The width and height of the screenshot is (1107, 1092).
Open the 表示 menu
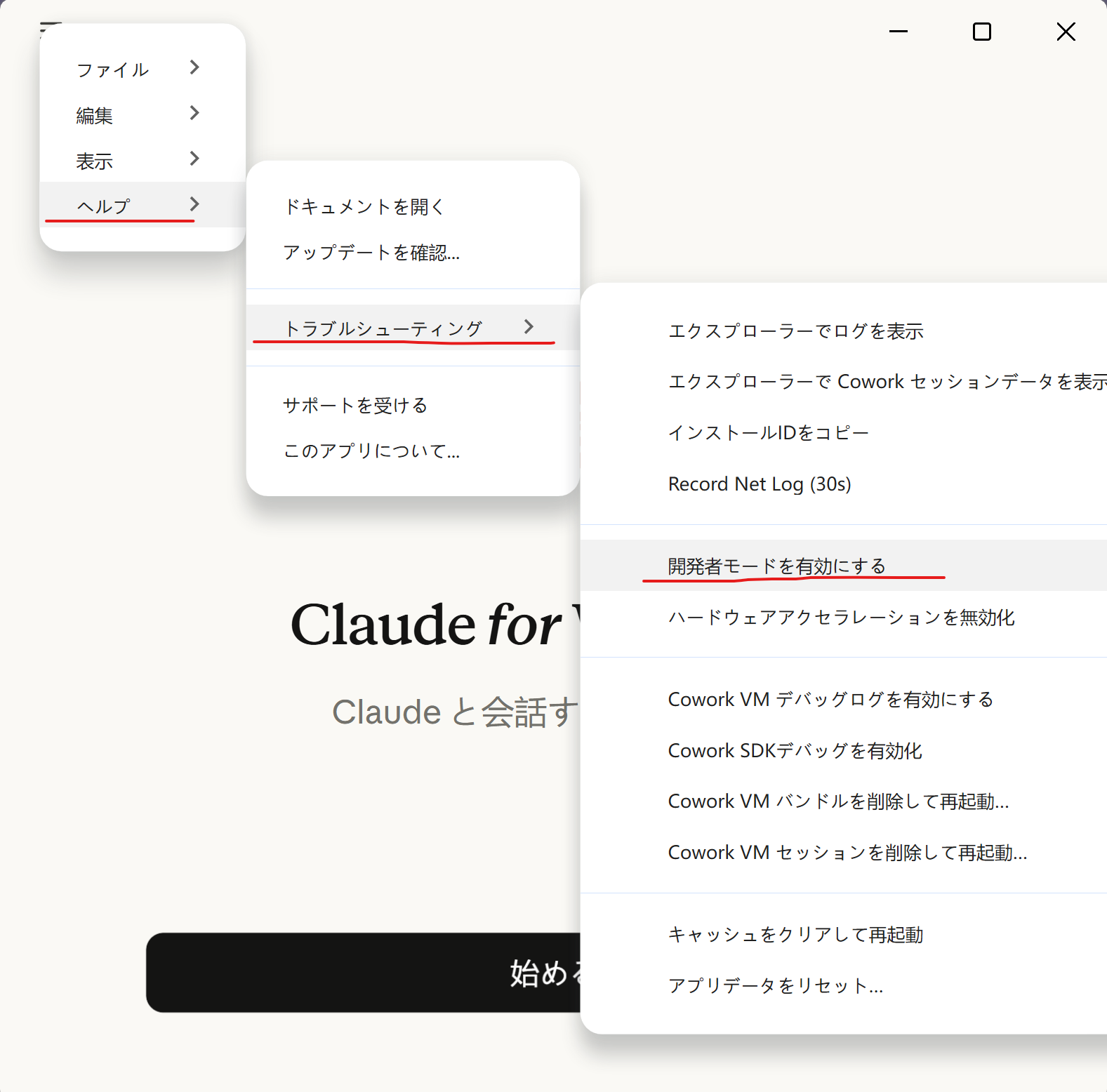(x=142, y=160)
